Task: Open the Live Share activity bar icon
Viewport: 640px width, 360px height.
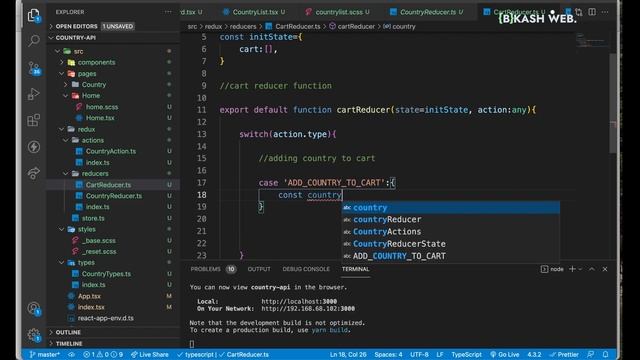Action: (x=34, y=173)
